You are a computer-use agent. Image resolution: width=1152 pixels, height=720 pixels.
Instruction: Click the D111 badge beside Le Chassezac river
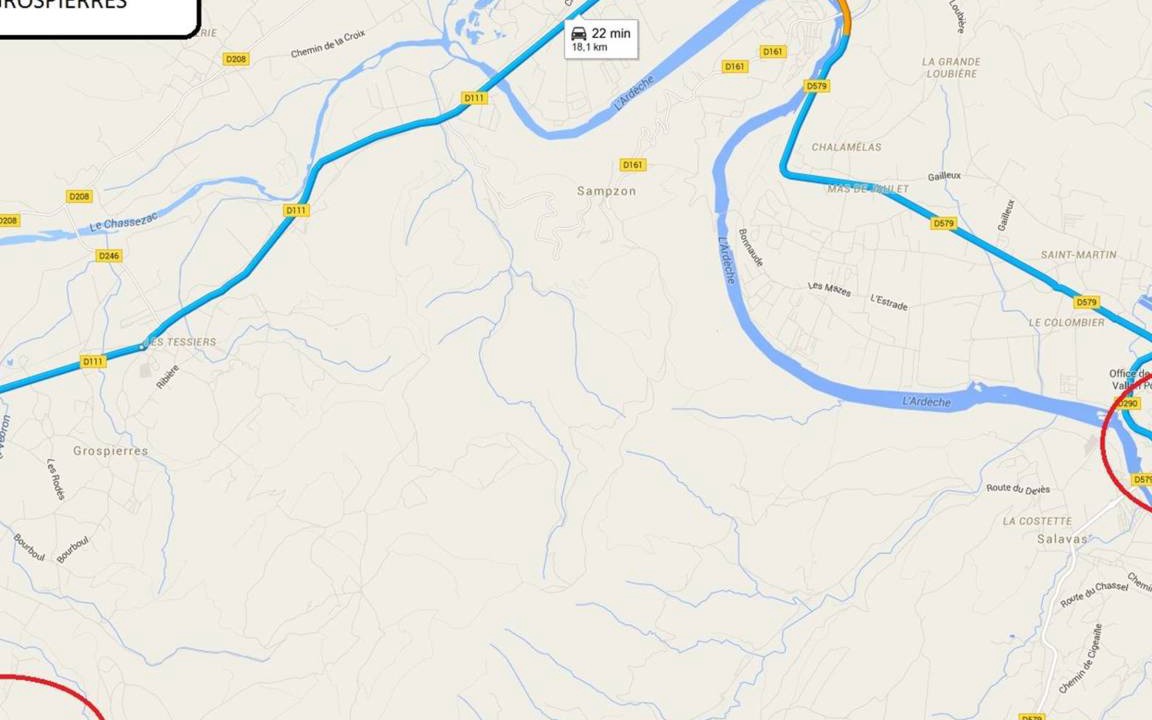click(x=296, y=210)
